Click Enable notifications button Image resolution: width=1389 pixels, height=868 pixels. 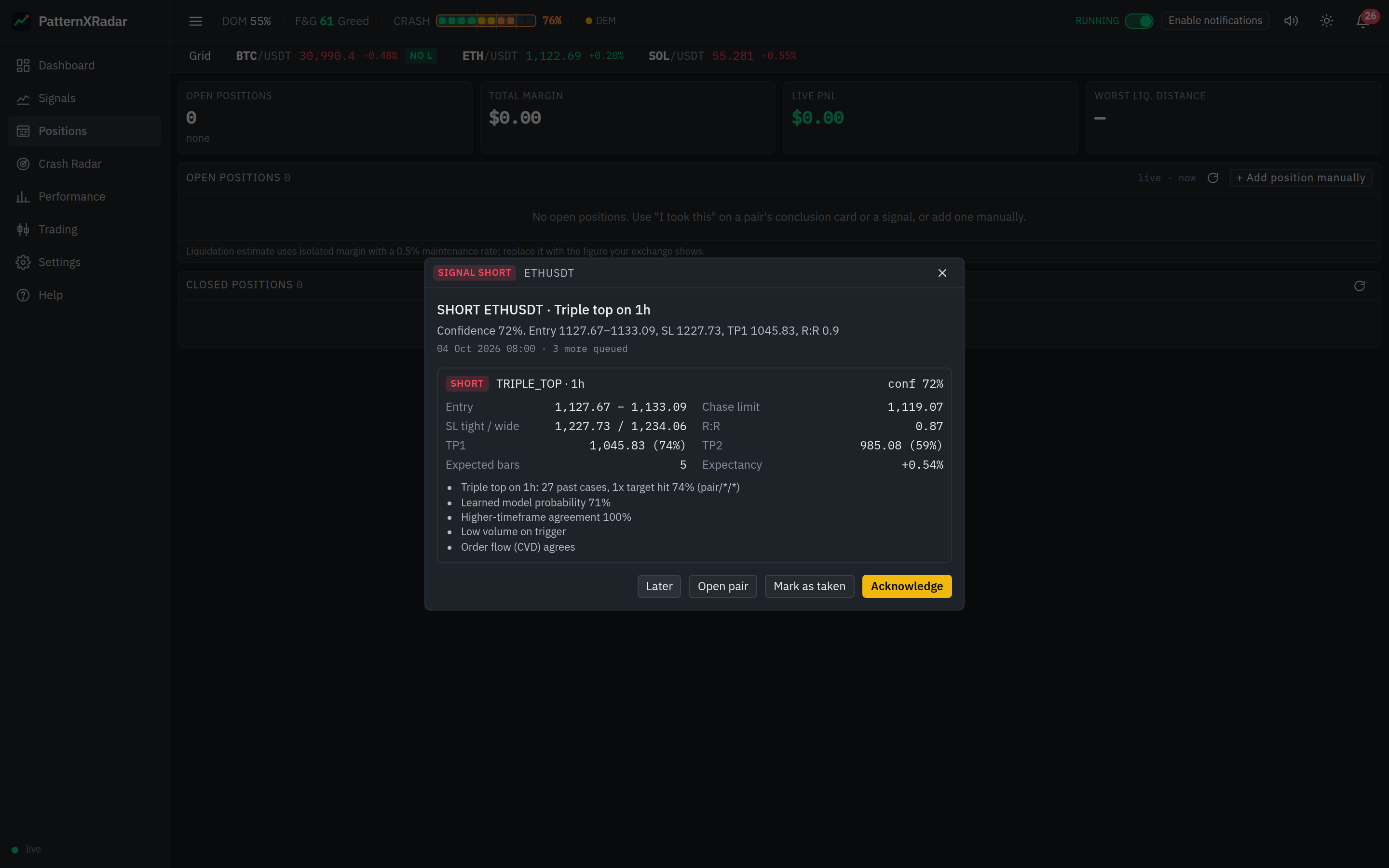click(1215, 21)
